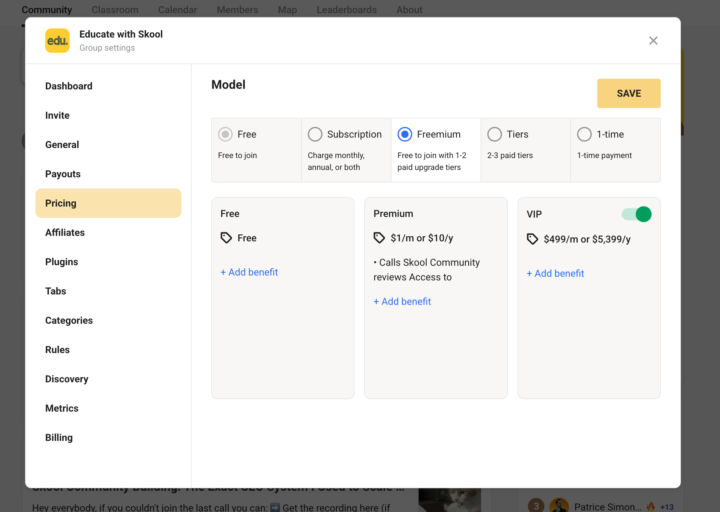
Task: Open the Payouts settings section
Action: tap(62, 174)
